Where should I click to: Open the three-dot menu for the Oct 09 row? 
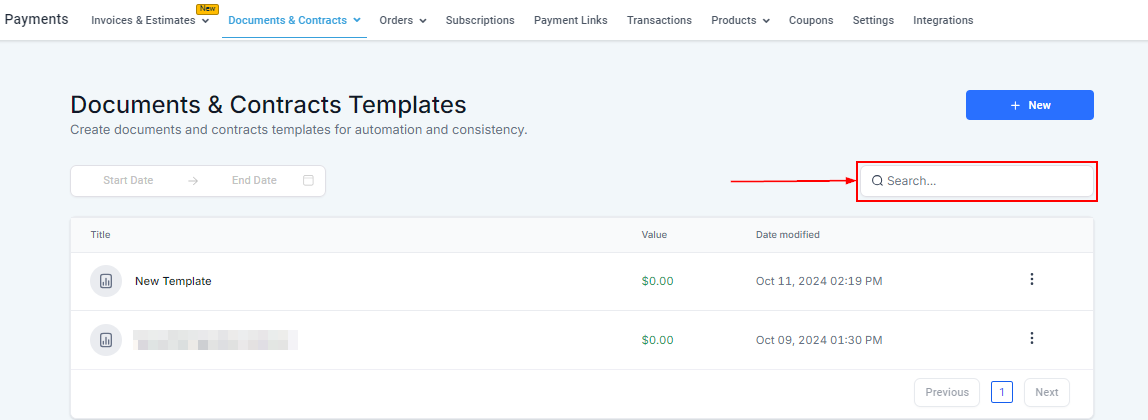(1032, 338)
